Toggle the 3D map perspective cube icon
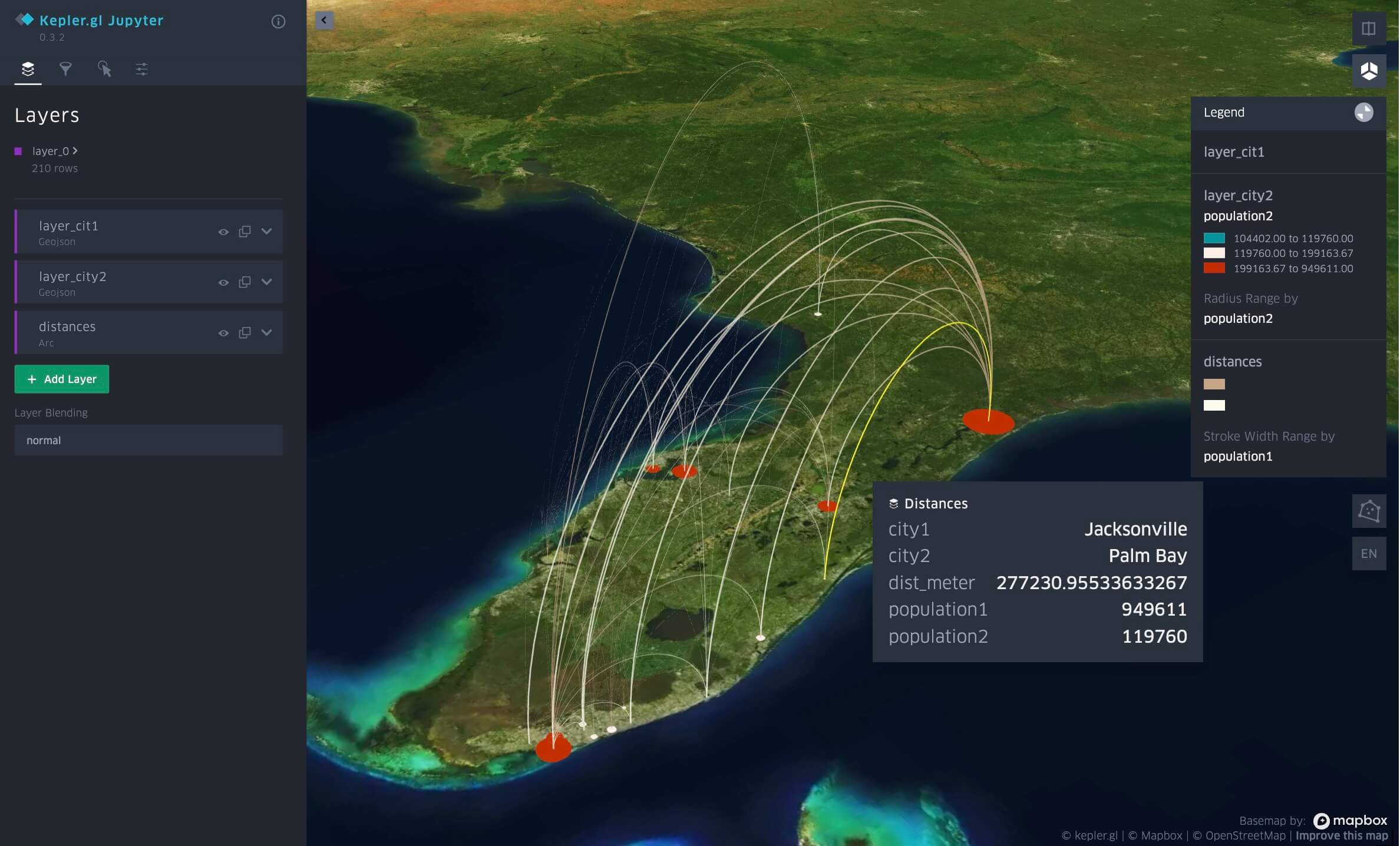This screenshot has height=846, width=1400. tap(1368, 71)
